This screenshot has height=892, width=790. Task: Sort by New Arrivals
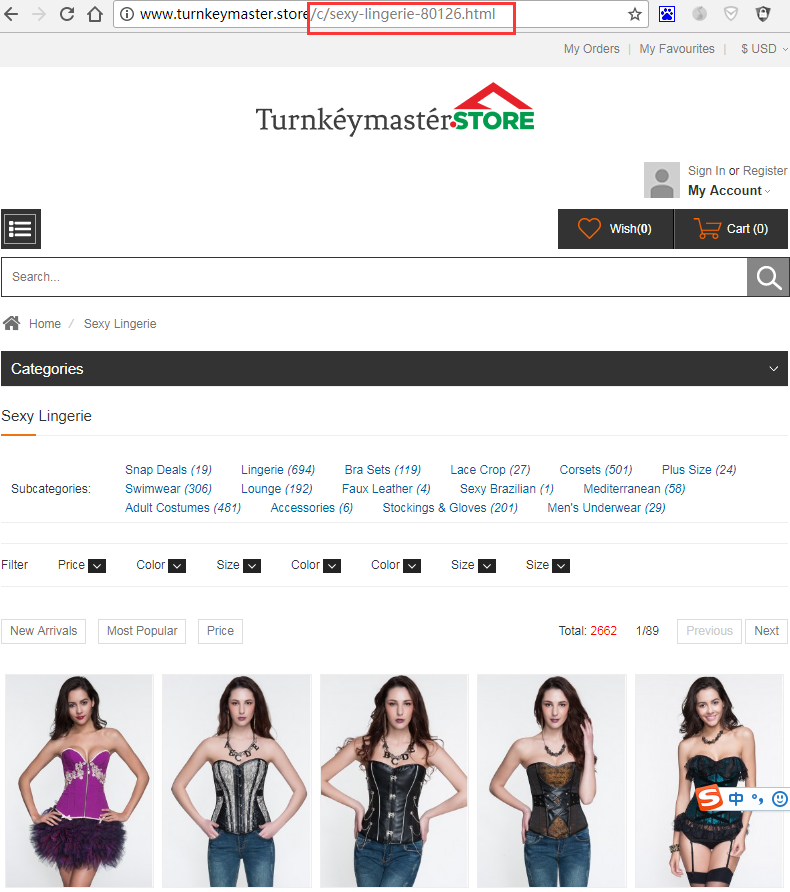click(43, 631)
